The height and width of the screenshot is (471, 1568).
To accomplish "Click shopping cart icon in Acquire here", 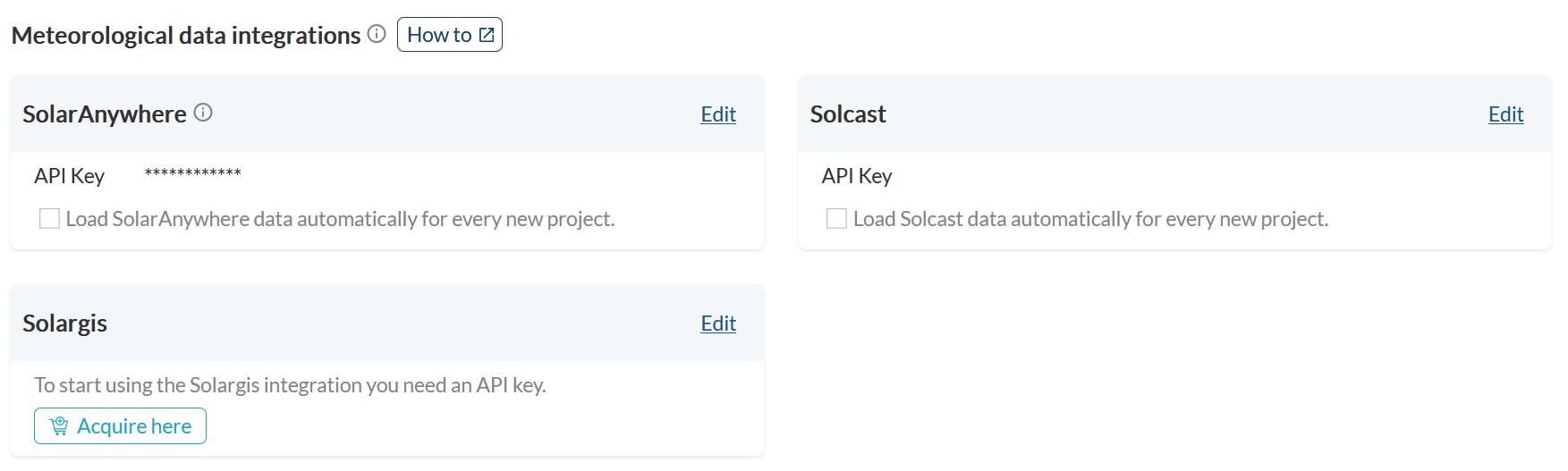I will point(59,426).
